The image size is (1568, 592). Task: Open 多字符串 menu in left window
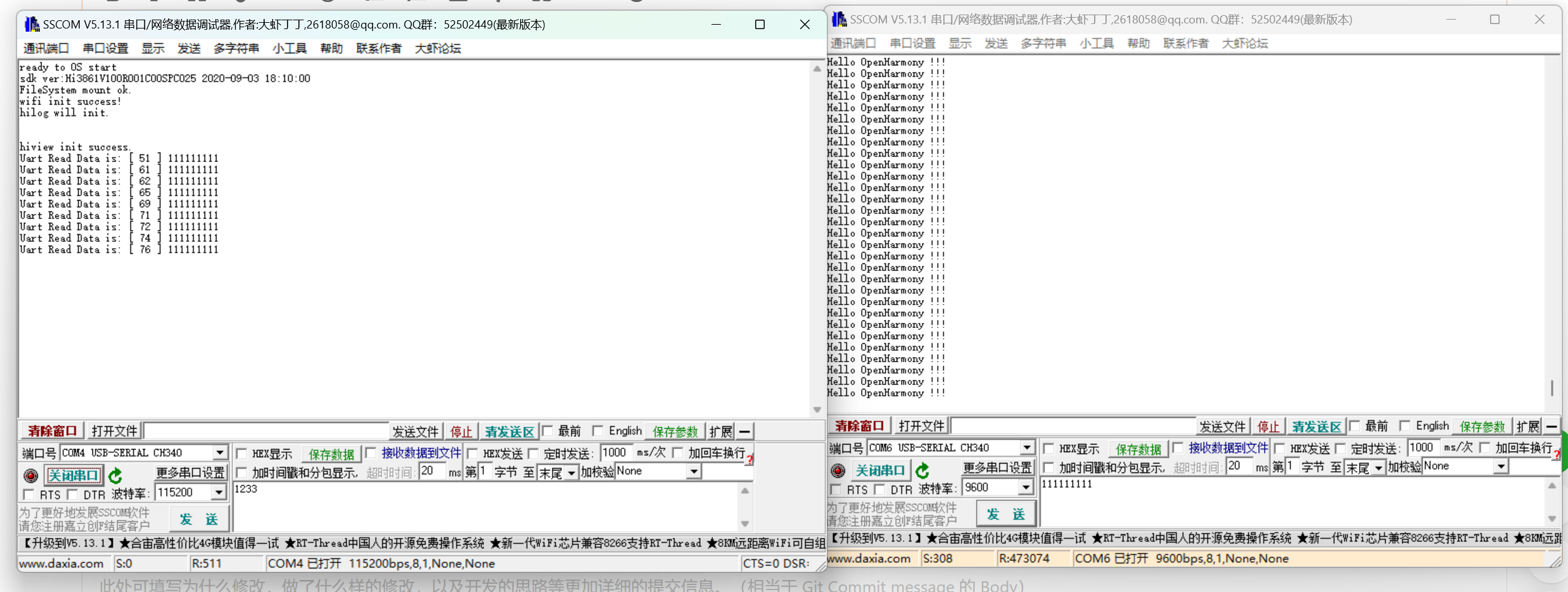tap(236, 48)
